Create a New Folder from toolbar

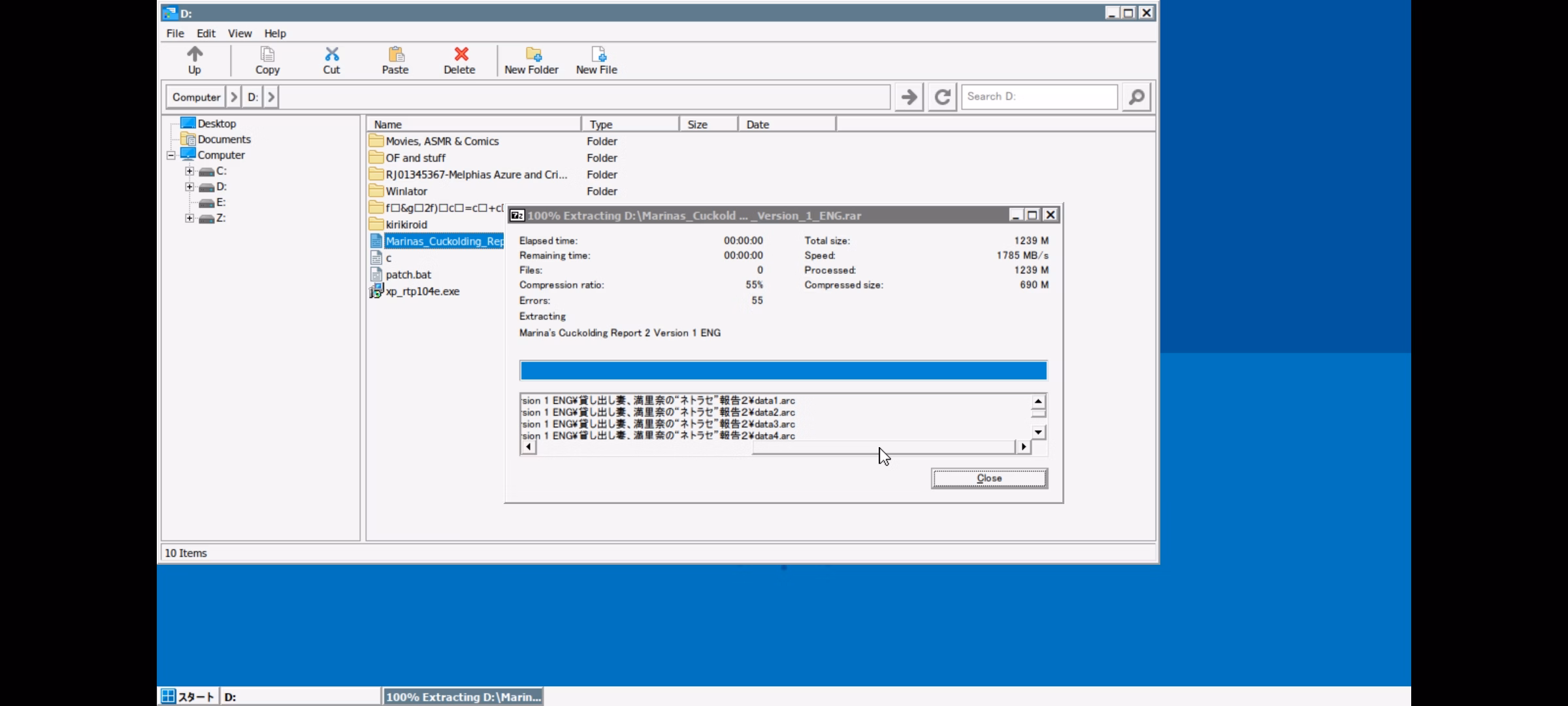click(532, 54)
